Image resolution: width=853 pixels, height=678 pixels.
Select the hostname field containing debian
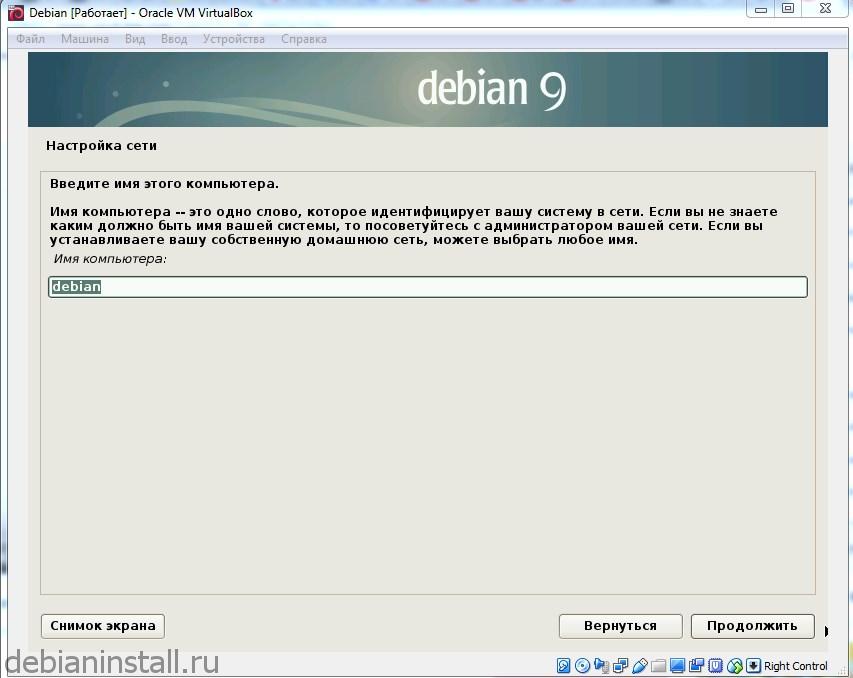(428, 287)
